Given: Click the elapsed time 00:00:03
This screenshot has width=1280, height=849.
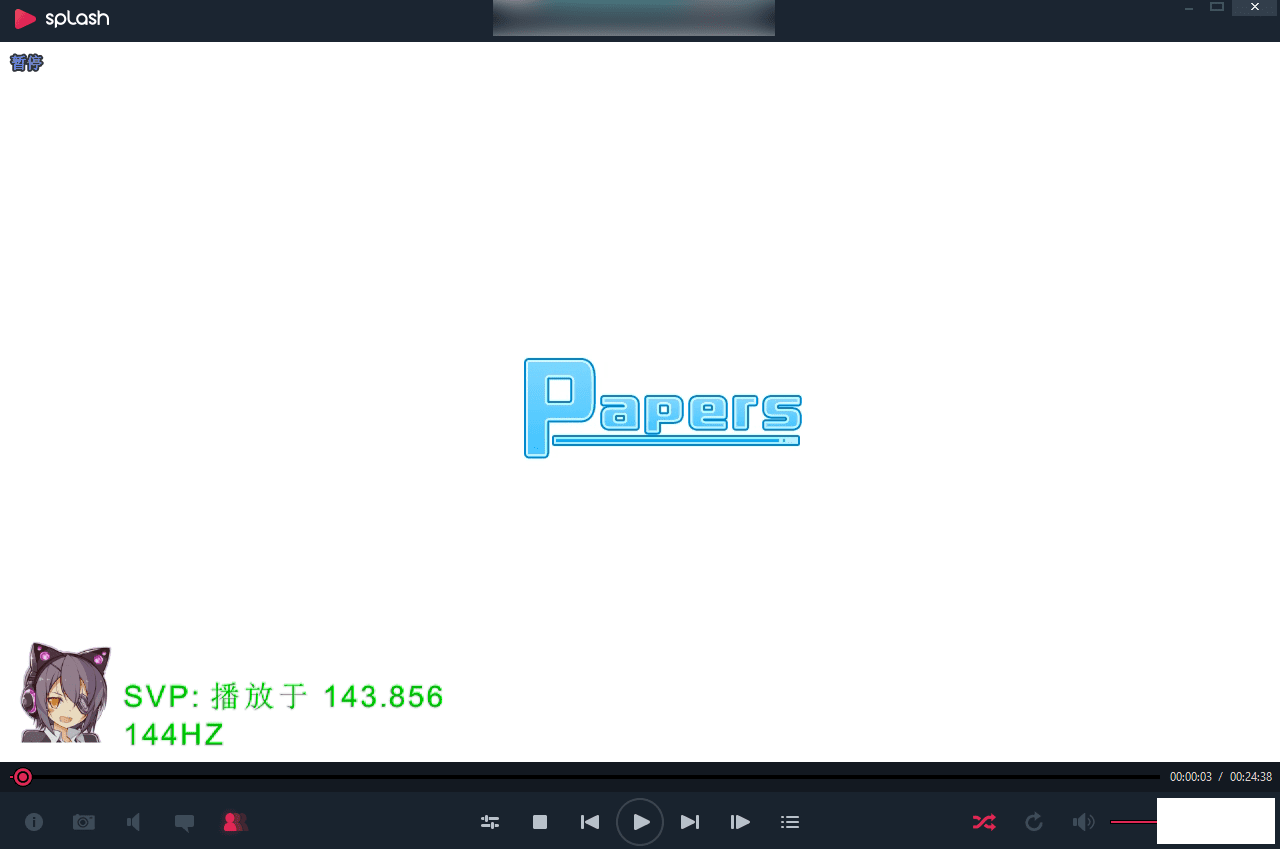Looking at the screenshot, I should point(1191,777).
